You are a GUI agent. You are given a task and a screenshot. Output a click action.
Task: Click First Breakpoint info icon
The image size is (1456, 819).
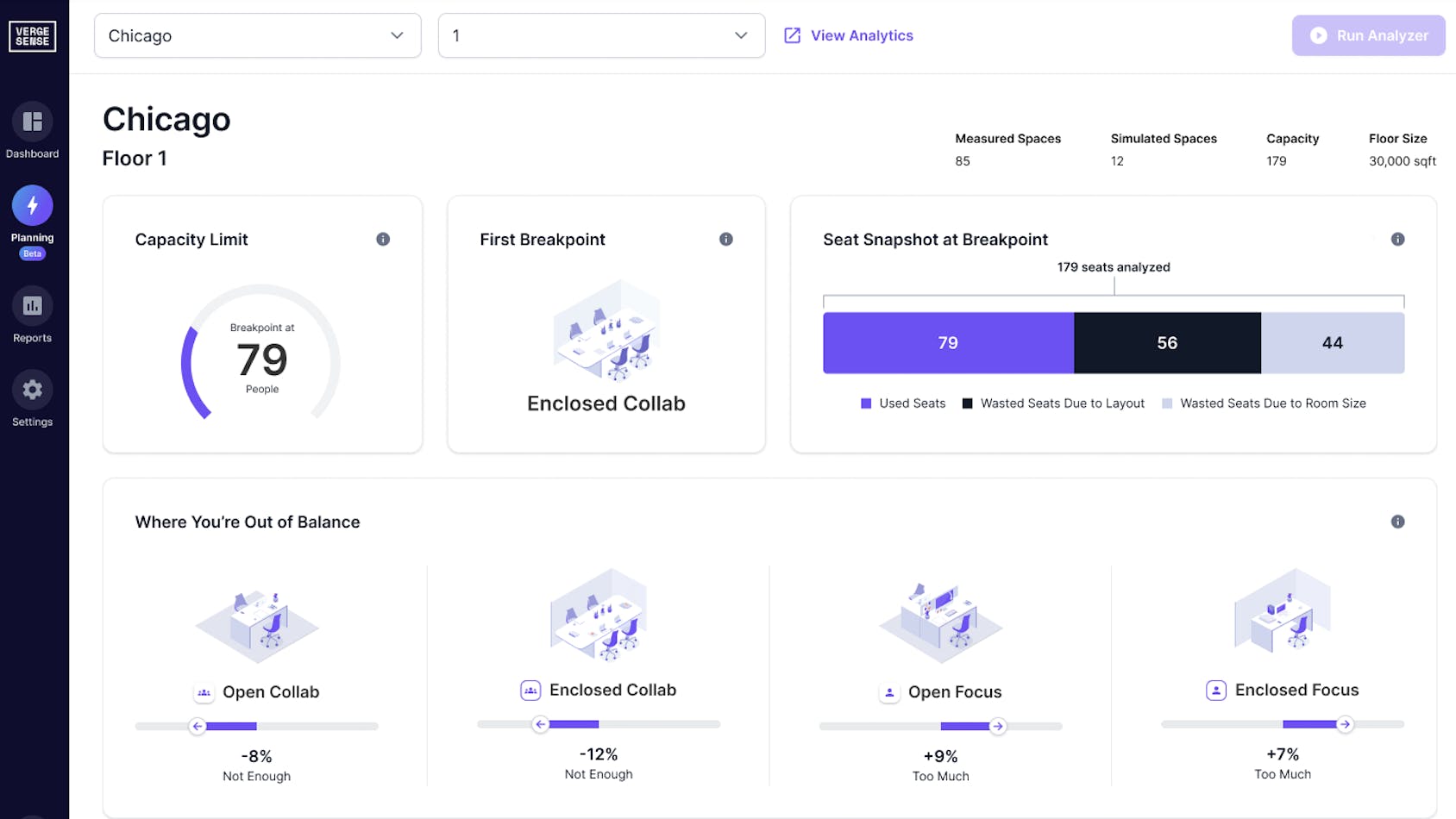click(x=726, y=240)
